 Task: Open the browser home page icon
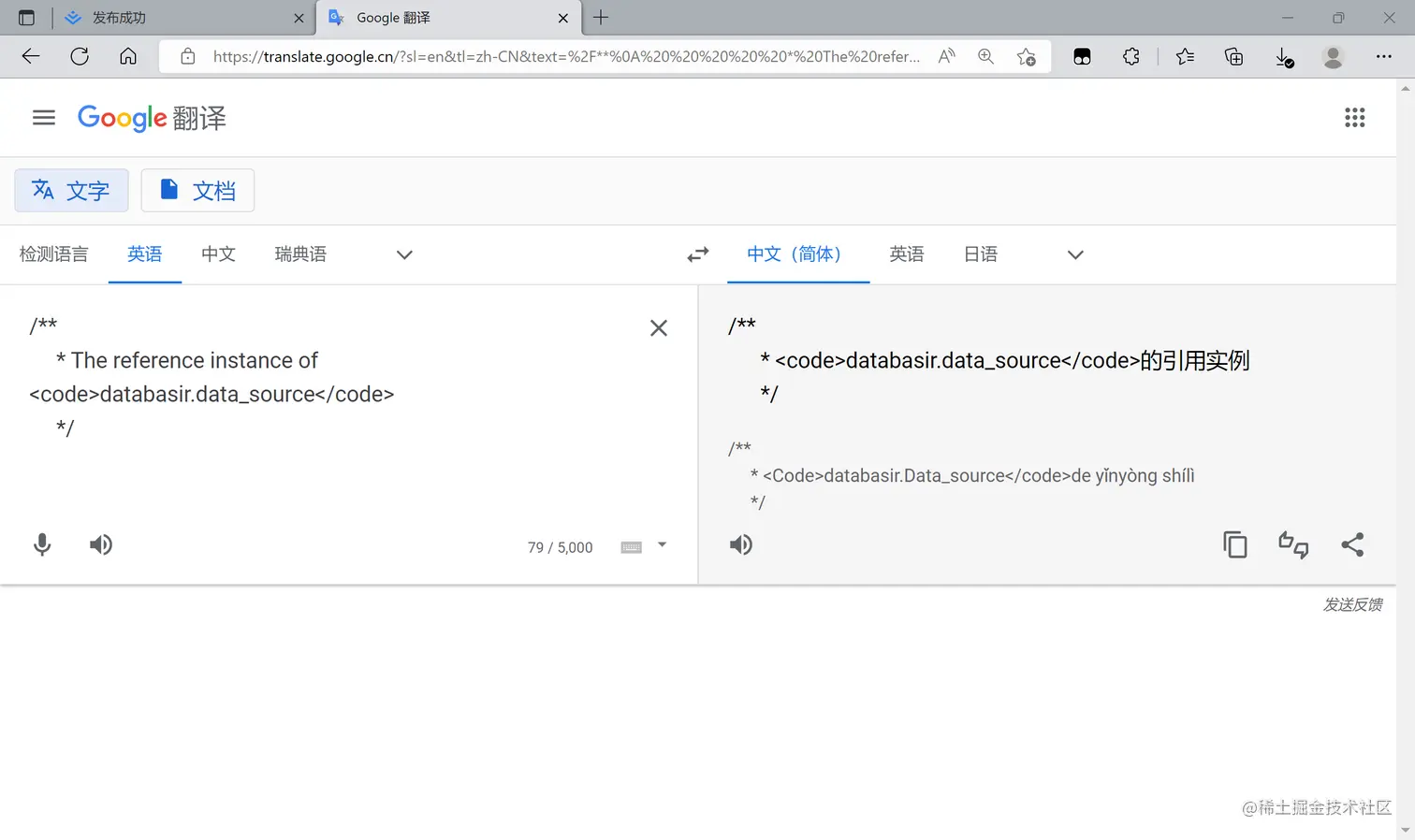128,56
